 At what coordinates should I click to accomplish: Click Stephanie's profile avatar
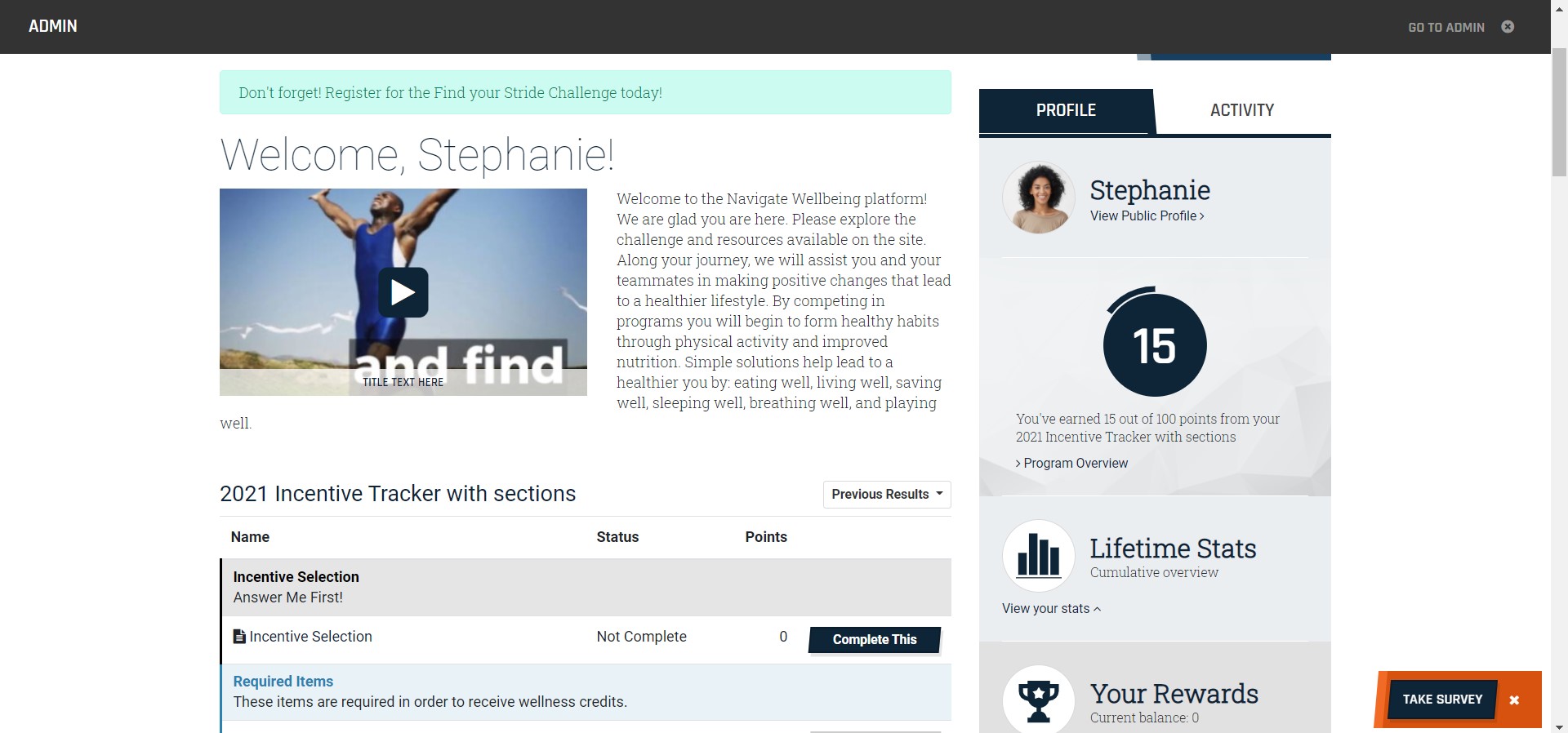coord(1039,198)
